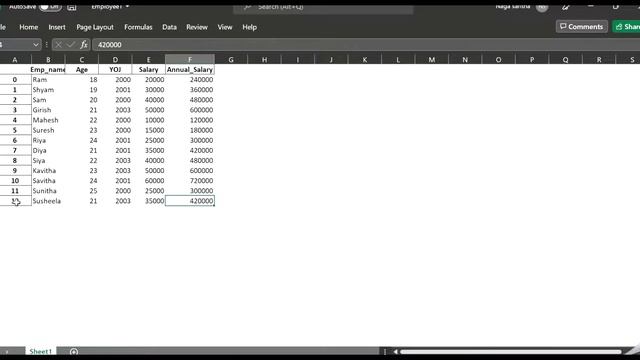
Task: Click the Search box in title bar
Action: click(x=323, y=8)
